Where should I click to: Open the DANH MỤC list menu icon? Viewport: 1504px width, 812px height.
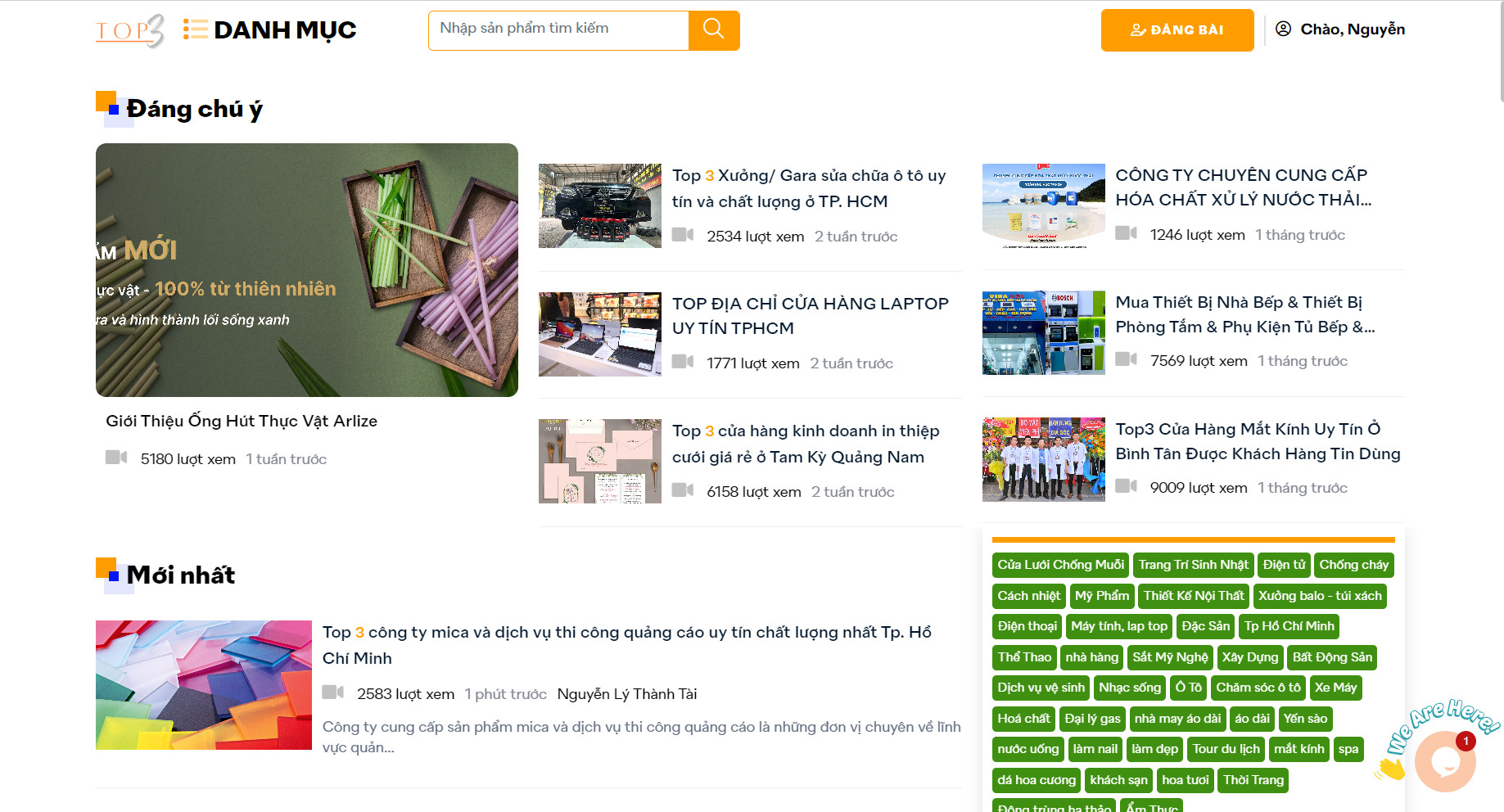tap(195, 29)
